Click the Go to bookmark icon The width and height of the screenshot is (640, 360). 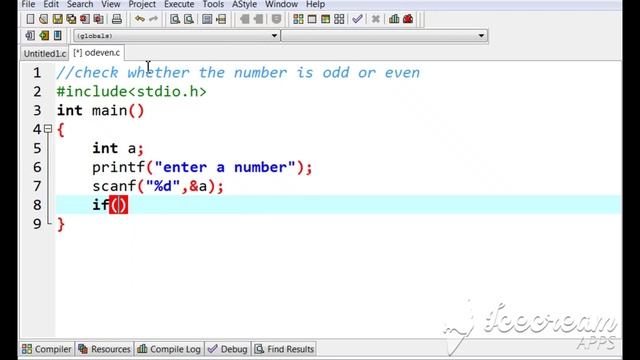coord(58,36)
